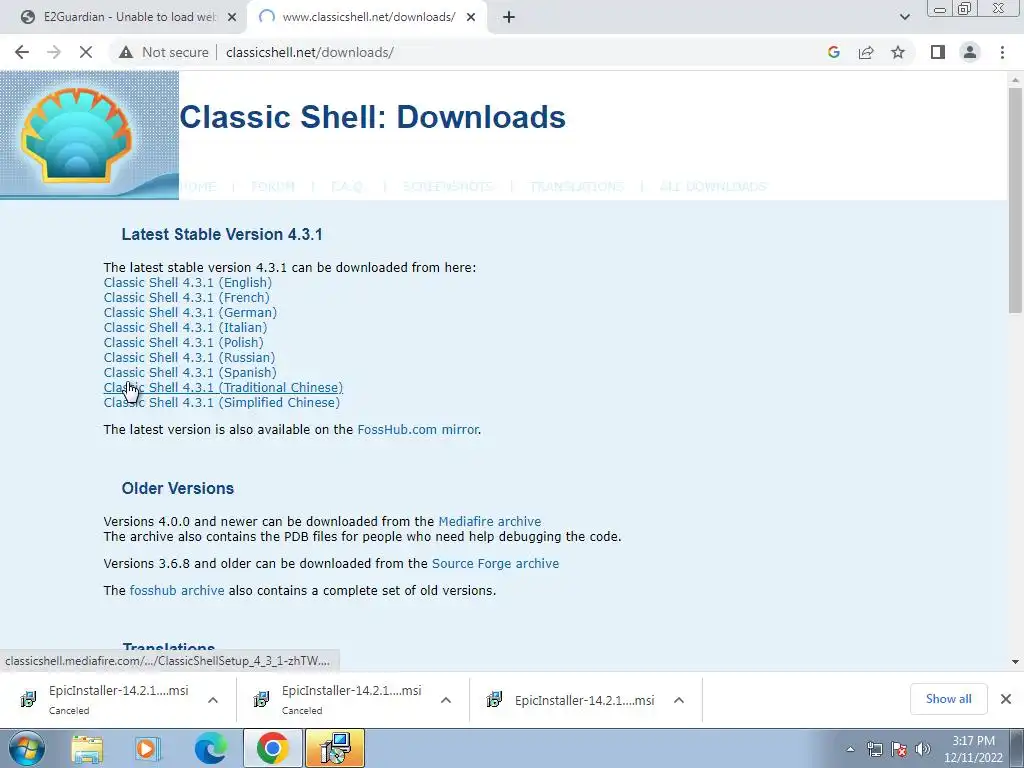Open the ALL DOWNLOADS navigation link
The height and width of the screenshot is (768, 1024).
click(x=713, y=187)
